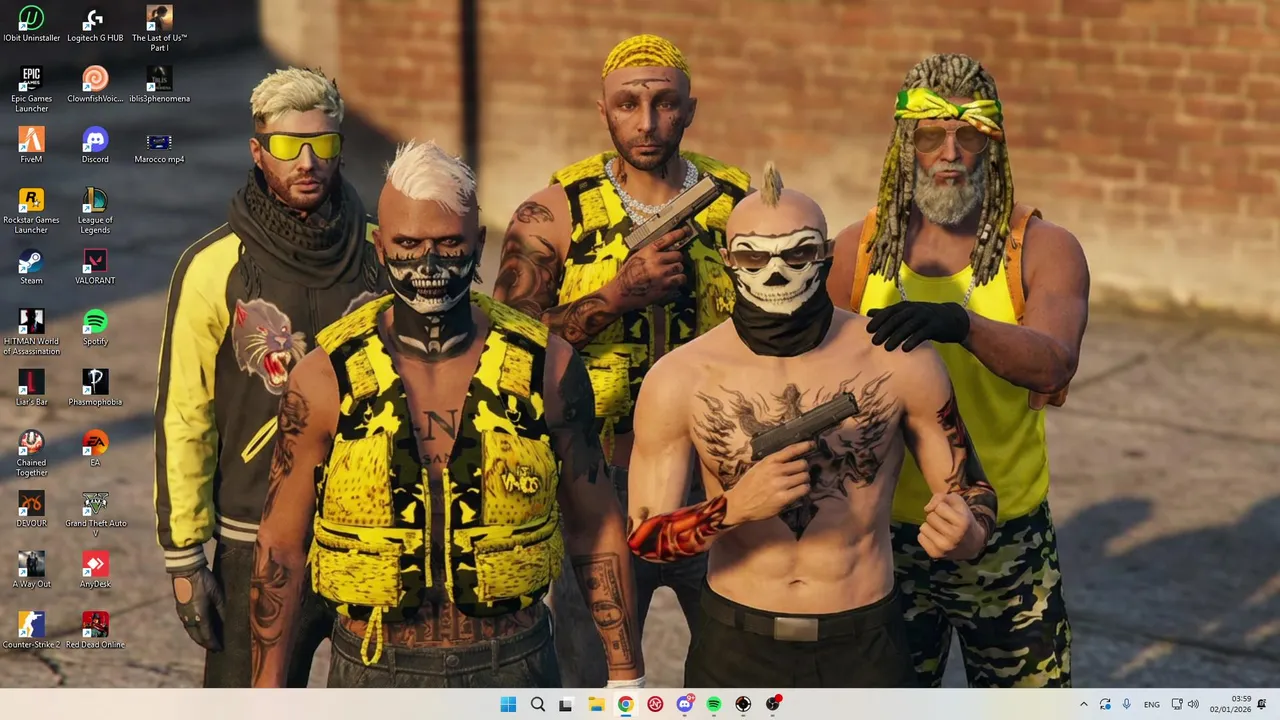Screen dimensions: 1280x720
Task: Launch Logitech G HUB shortcut
Action: [95, 24]
